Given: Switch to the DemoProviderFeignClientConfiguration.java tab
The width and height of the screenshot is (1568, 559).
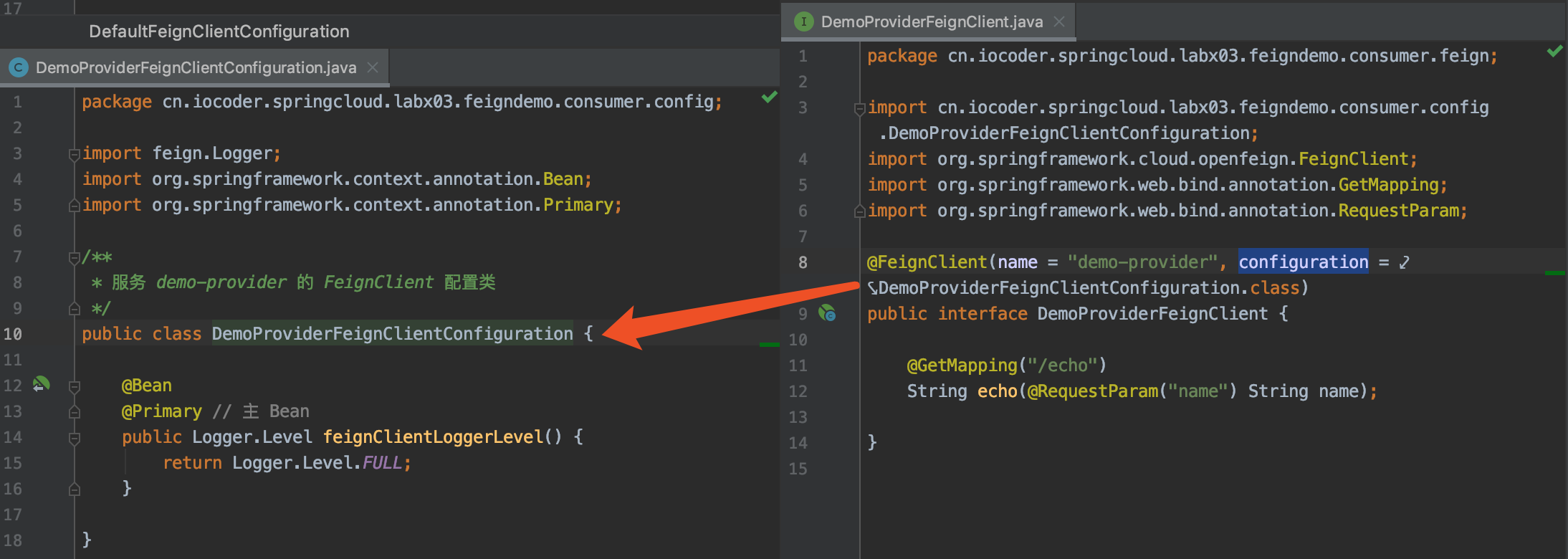Looking at the screenshot, I should click(196, 67).
